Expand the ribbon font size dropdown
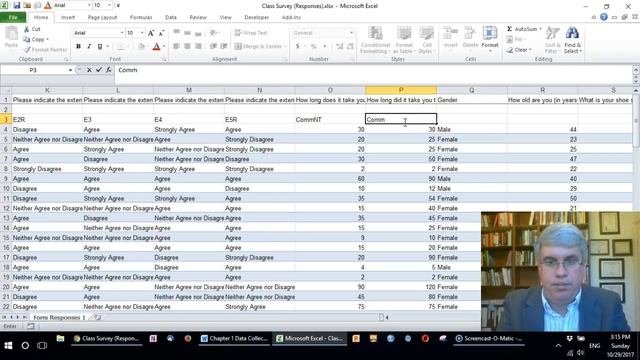The image size is (640, 360). tap(142, 33)
